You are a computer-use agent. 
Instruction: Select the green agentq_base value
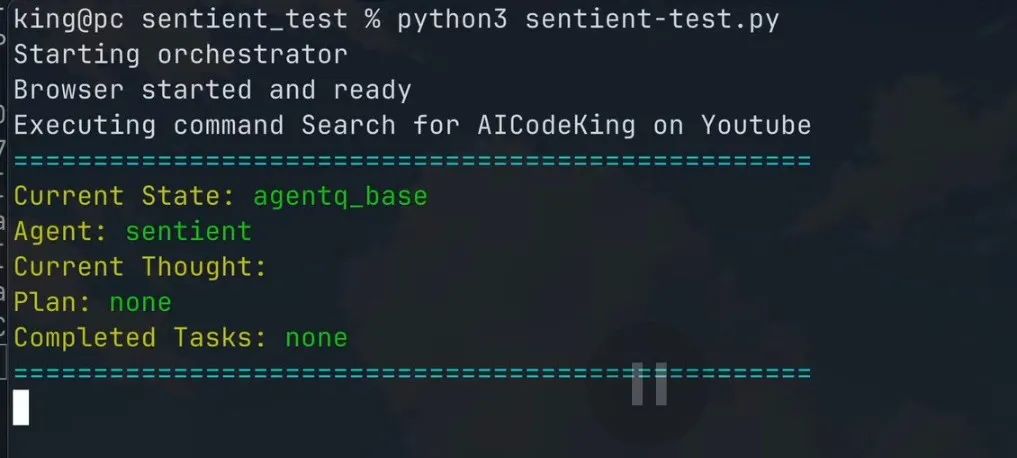(x=341, y=196)
